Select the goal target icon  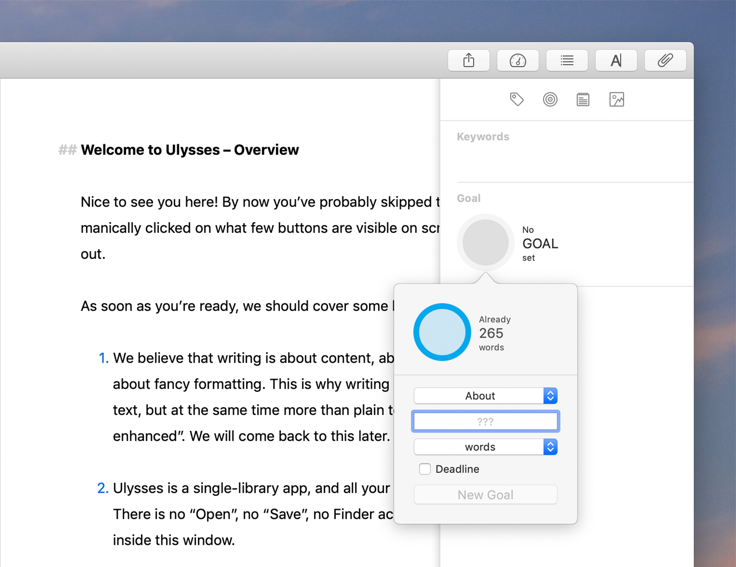550,100
